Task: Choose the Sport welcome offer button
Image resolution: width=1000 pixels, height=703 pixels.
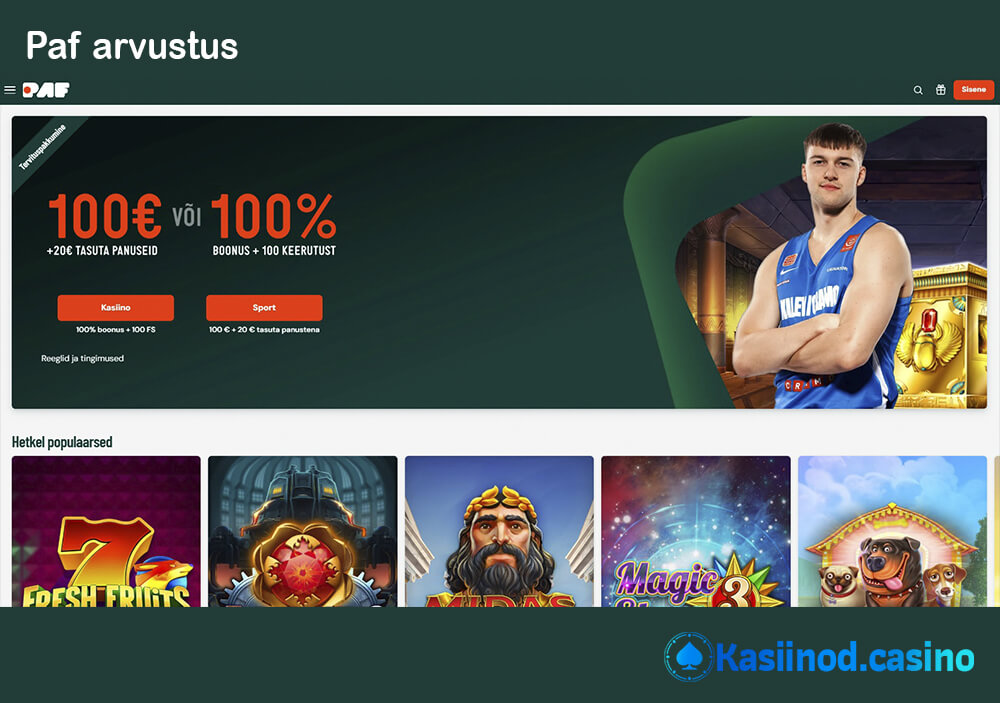Action: pos(264,307)
